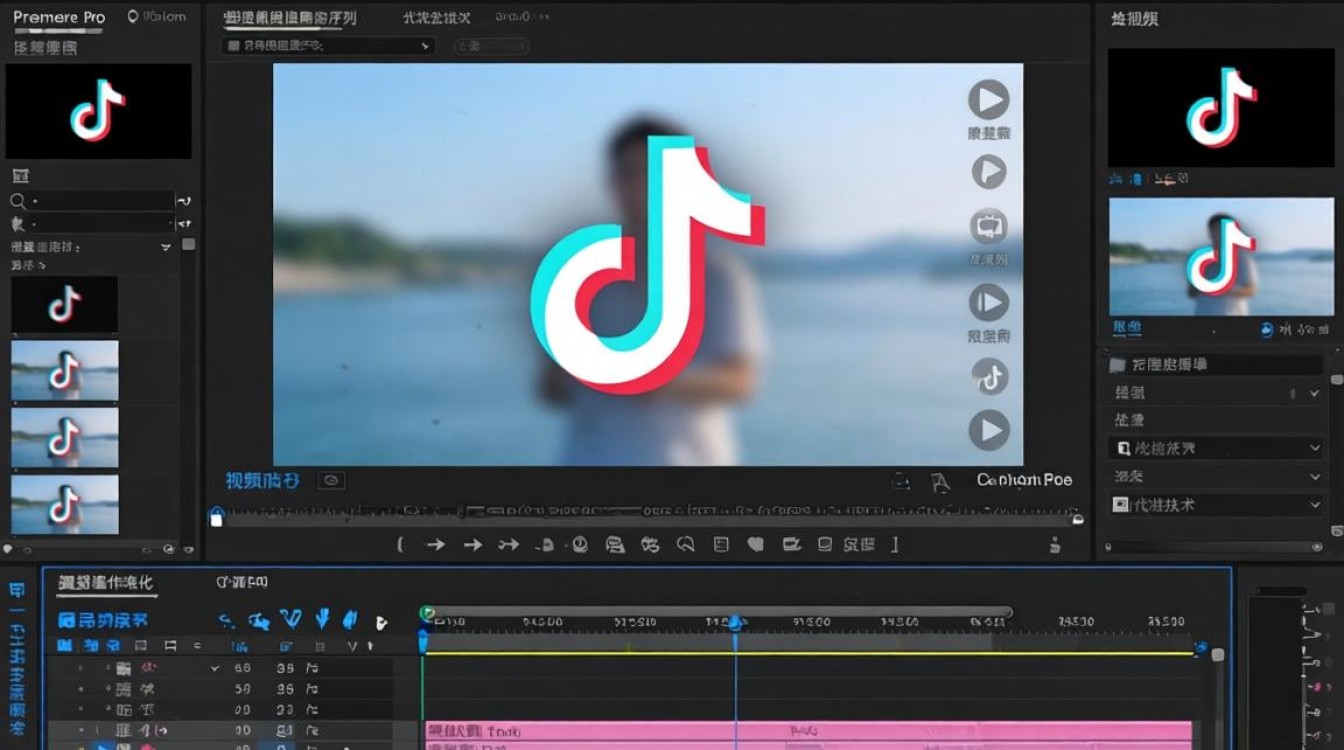The width and height of the screenshot is (1344, 750).
Task: Select the second tab of the center preview panel
Action: point(436,18)
